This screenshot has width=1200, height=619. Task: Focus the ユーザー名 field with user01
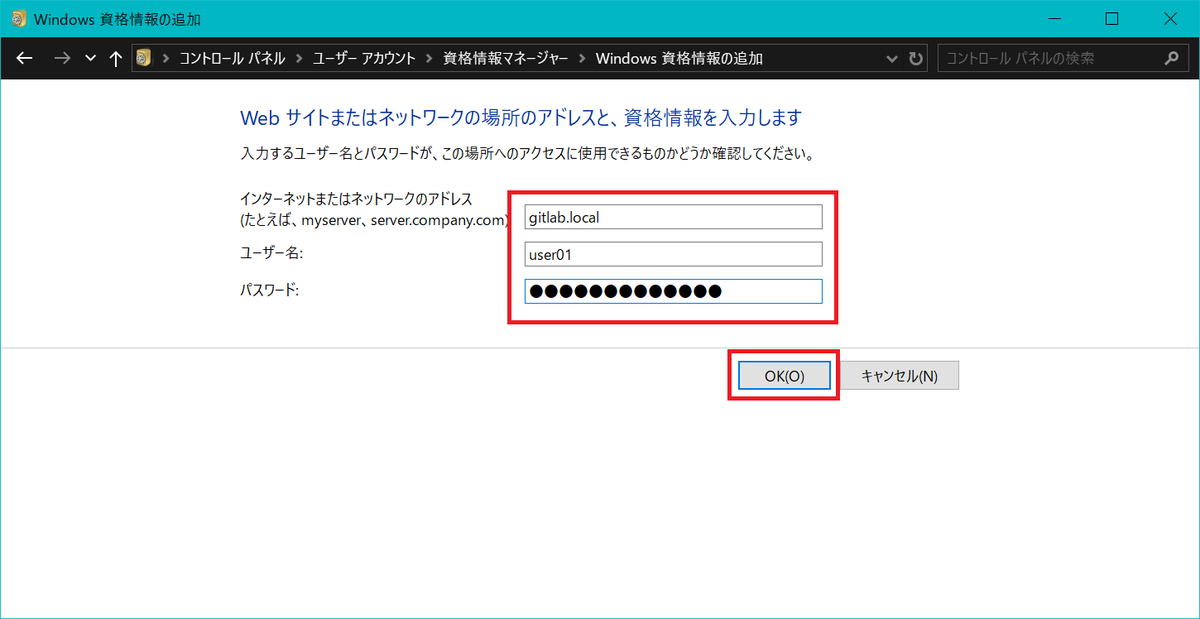673,254
